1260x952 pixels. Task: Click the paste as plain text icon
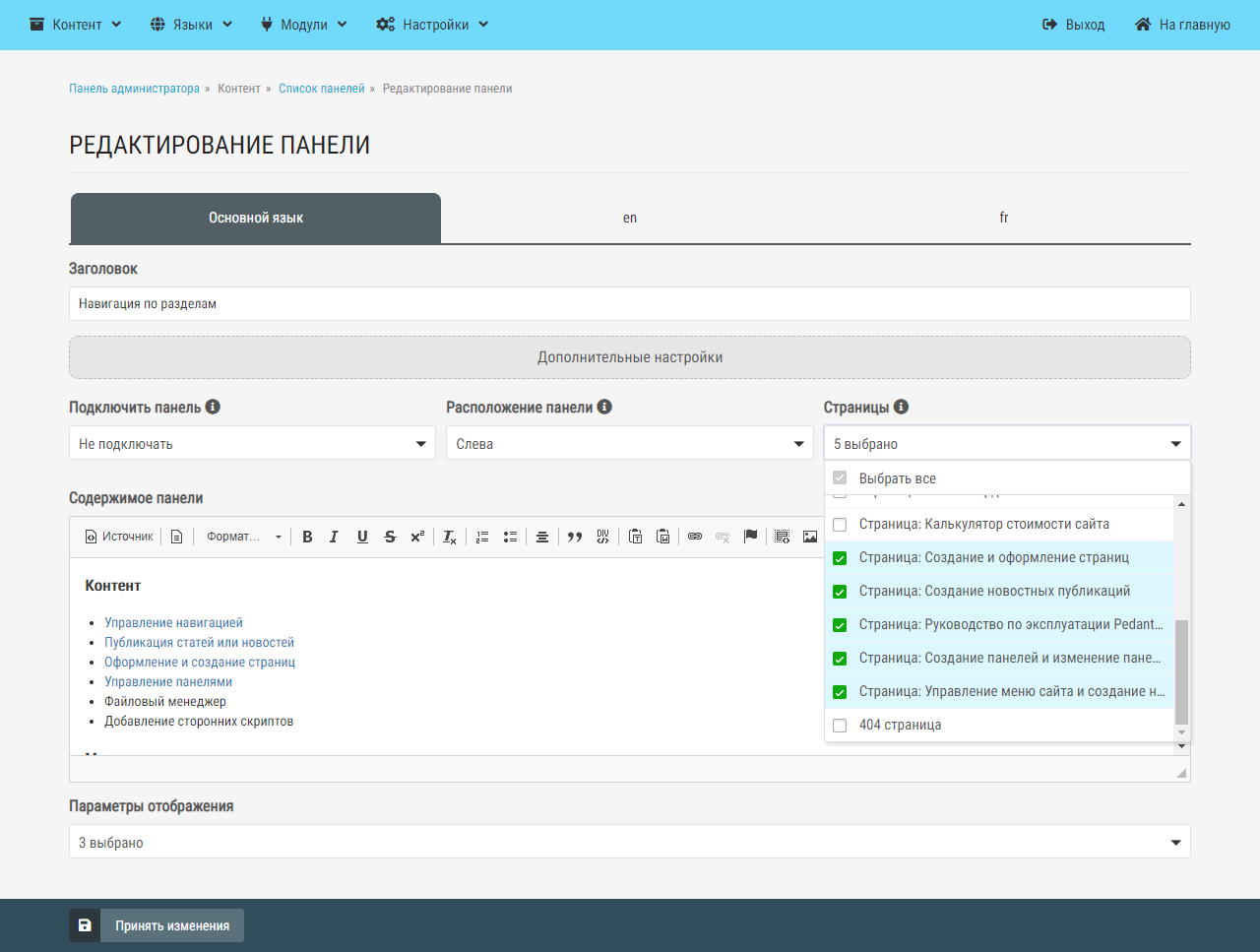coord(635,537)
